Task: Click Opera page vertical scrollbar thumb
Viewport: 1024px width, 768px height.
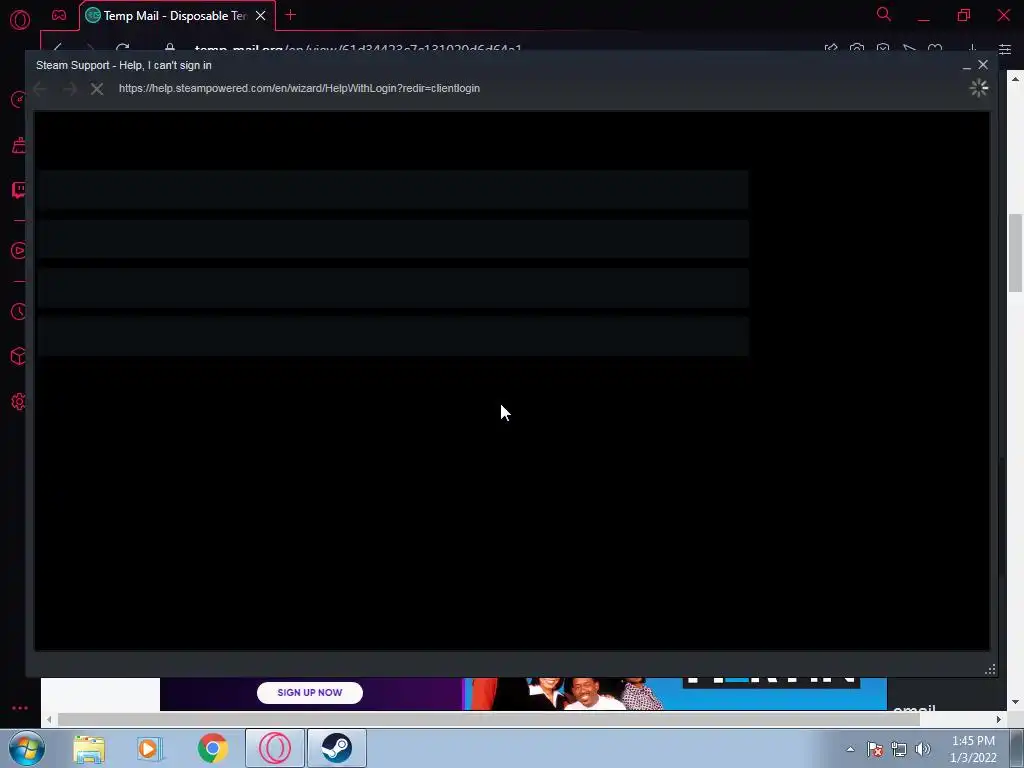Action: (x=1016, y=253)
